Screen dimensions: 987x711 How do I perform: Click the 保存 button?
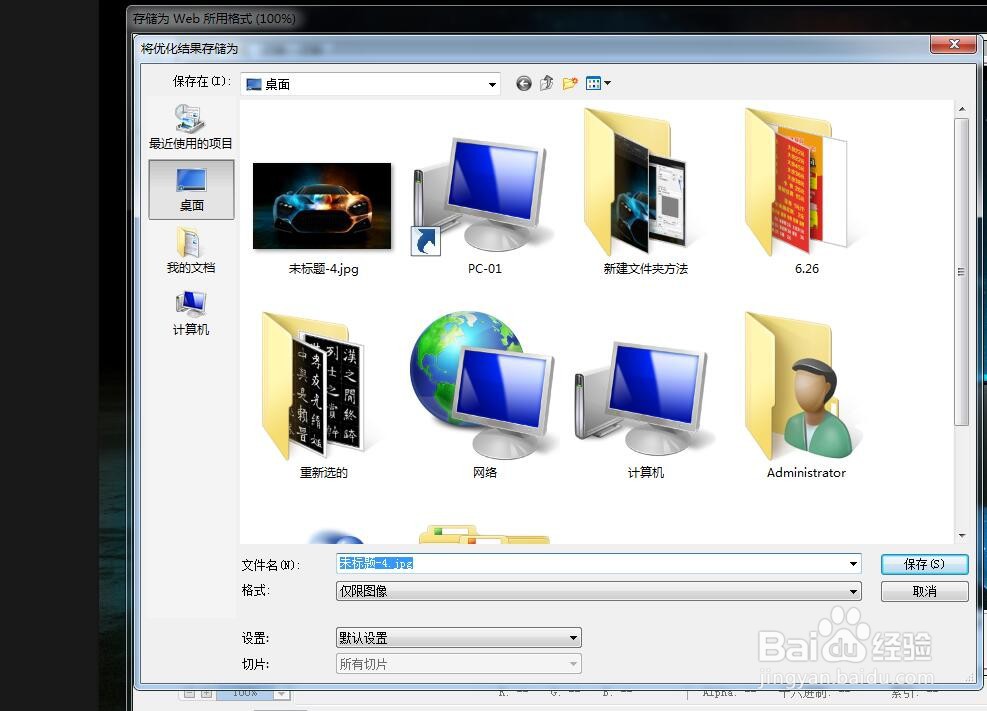pos(923,563)
